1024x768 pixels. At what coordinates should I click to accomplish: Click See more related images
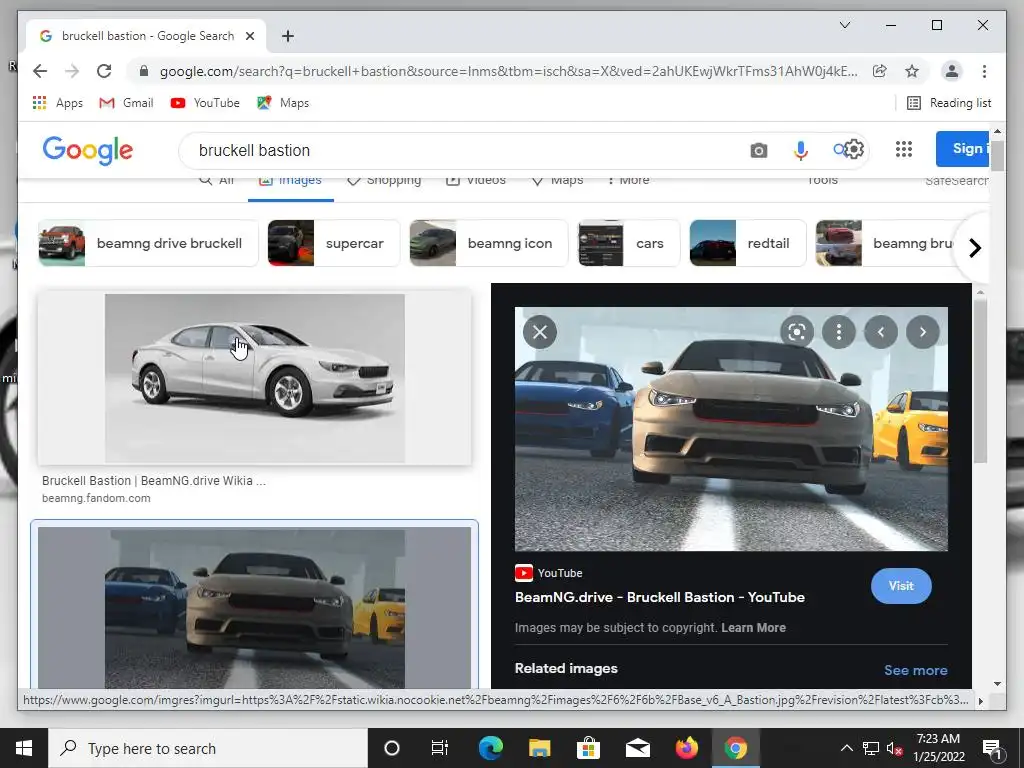pos(916,670)
